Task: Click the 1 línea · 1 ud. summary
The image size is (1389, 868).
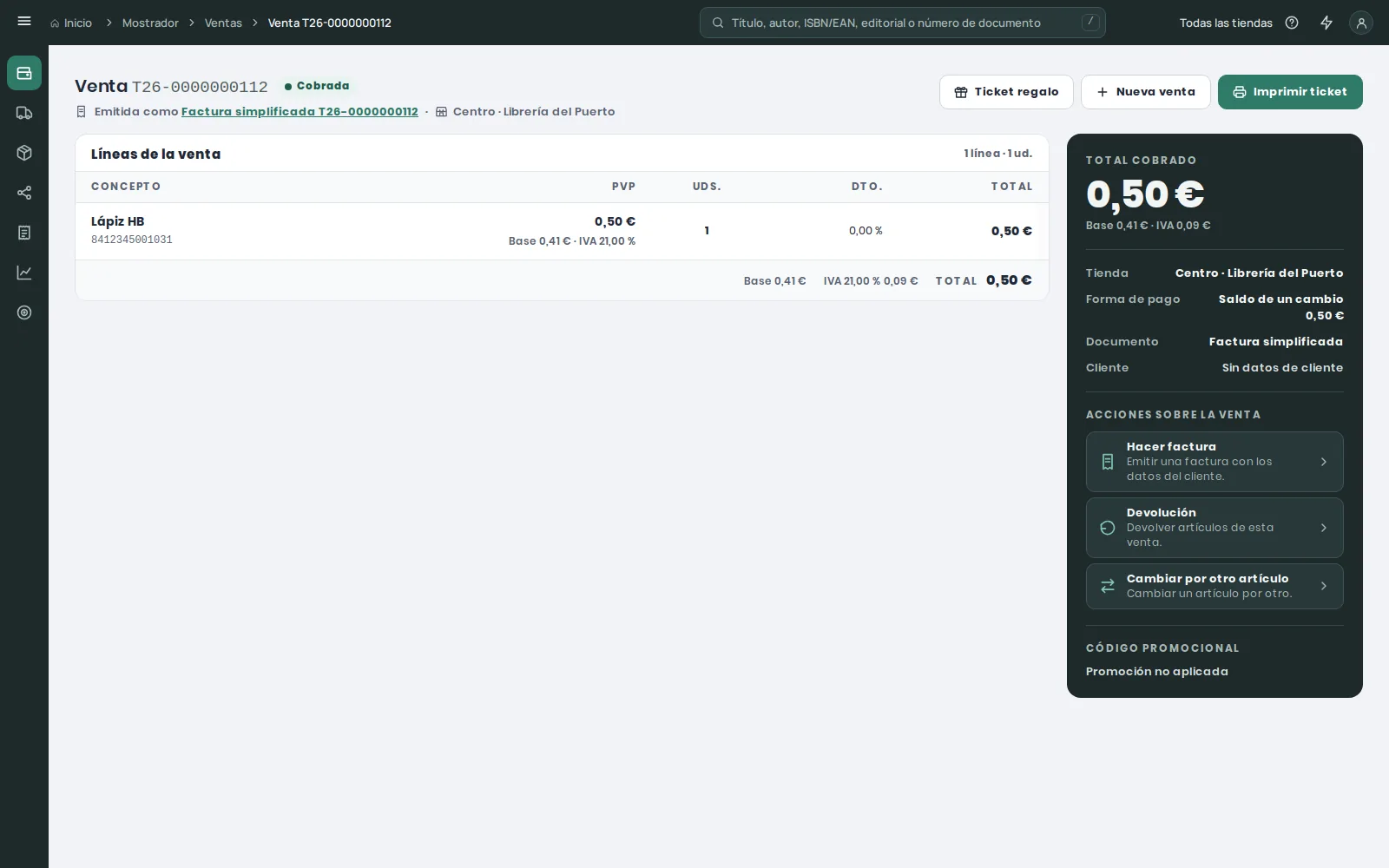Action: tap(997, 154)
